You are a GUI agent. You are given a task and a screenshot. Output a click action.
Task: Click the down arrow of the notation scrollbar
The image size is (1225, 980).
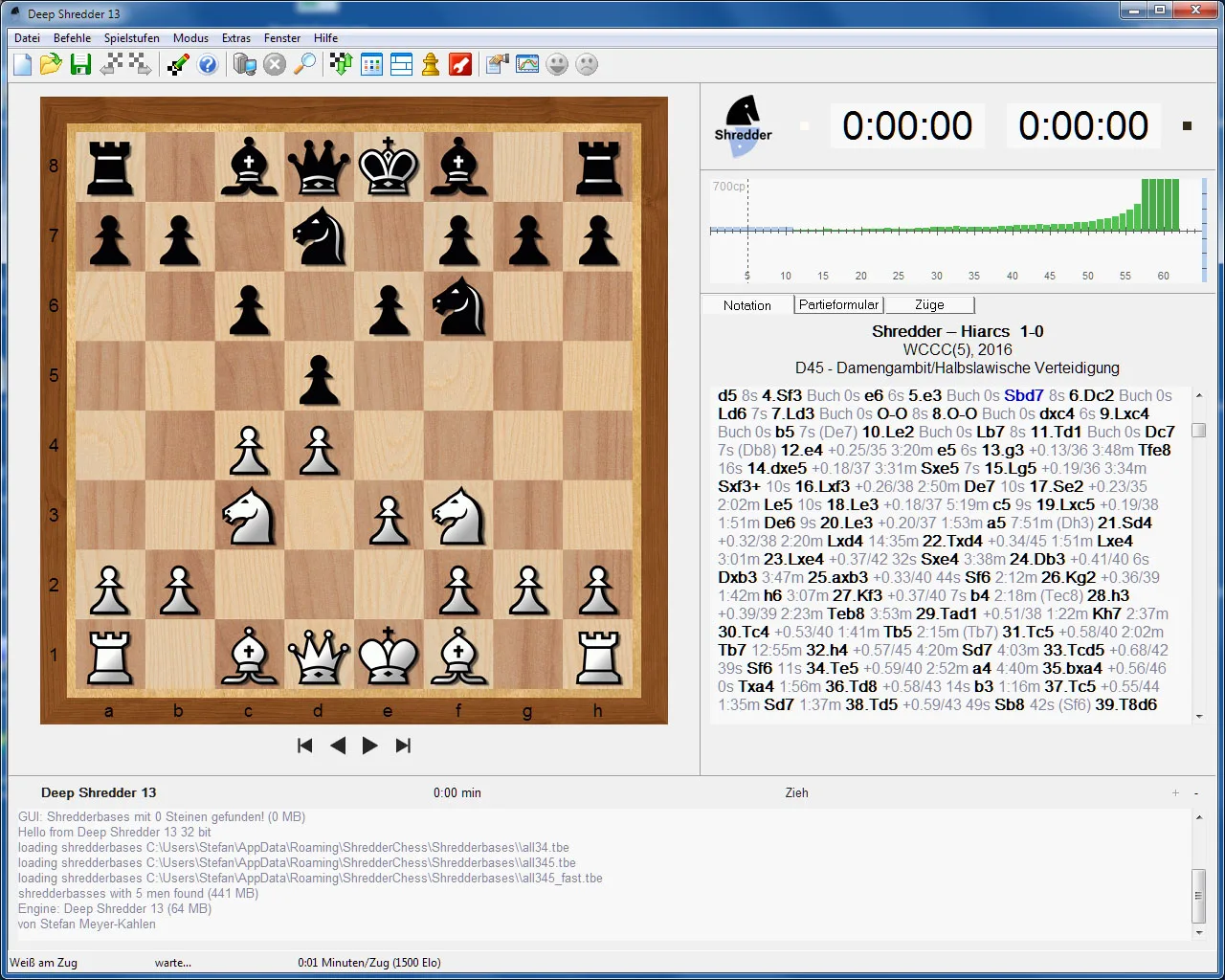pos(1198,715)
